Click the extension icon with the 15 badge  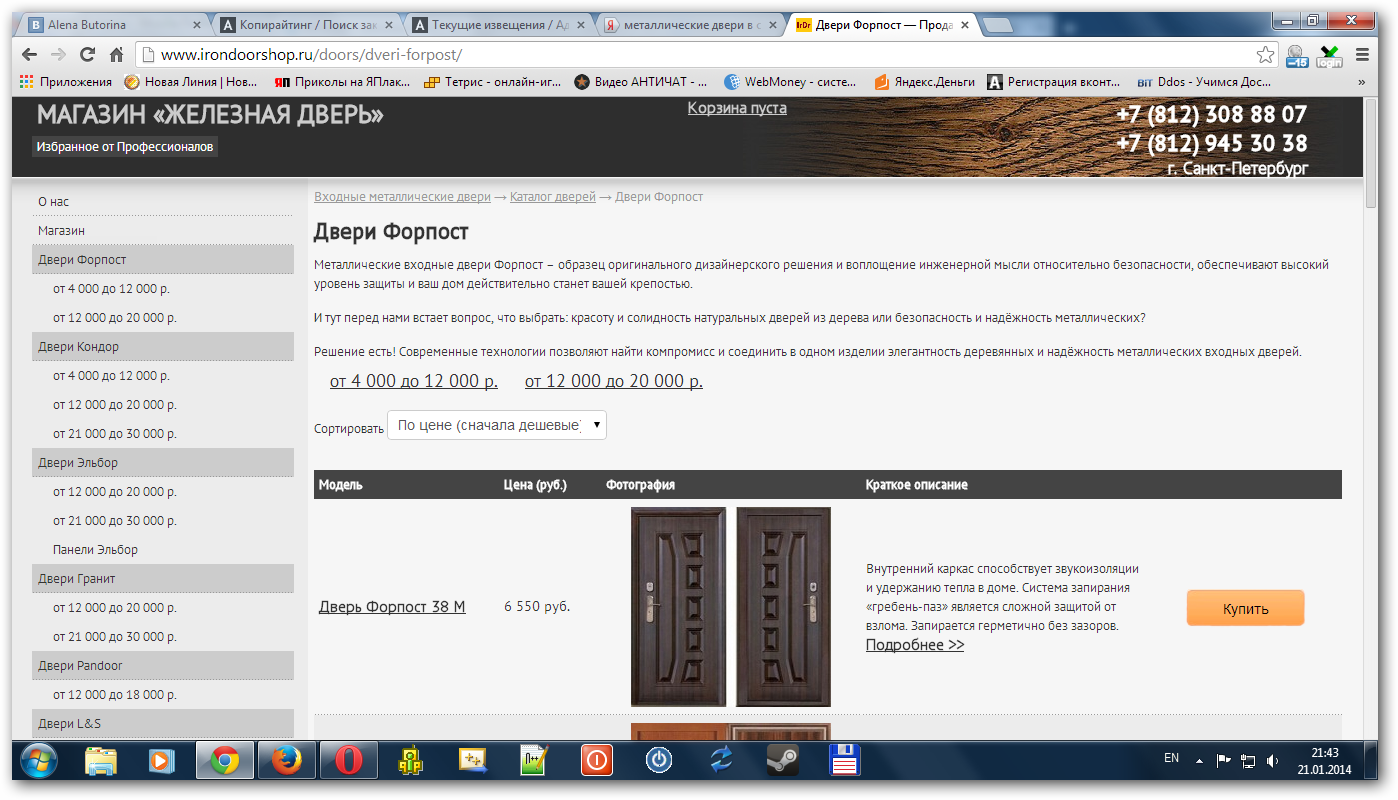(1297, 55)
